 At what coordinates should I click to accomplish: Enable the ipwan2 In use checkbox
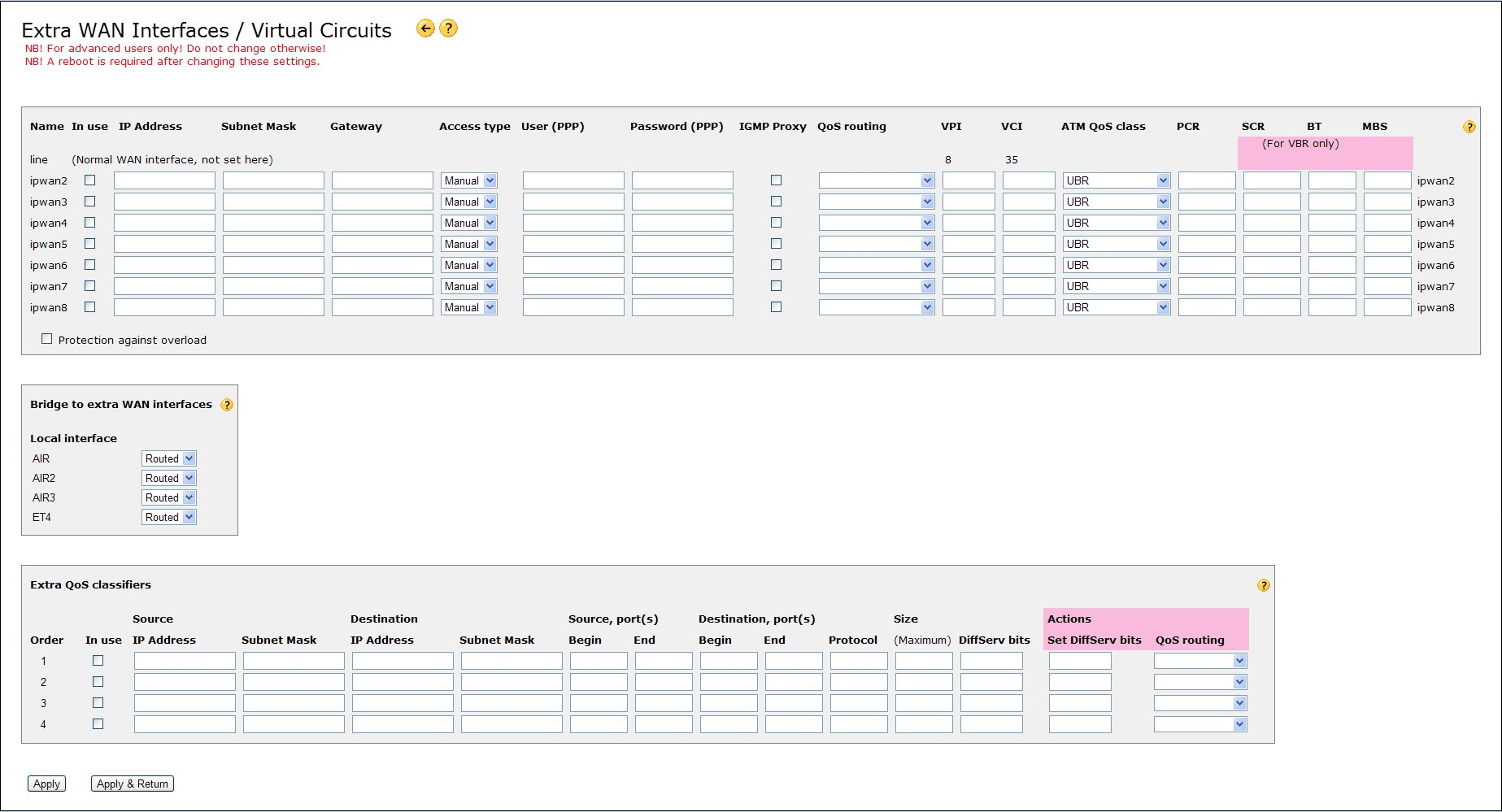point(90,180)
